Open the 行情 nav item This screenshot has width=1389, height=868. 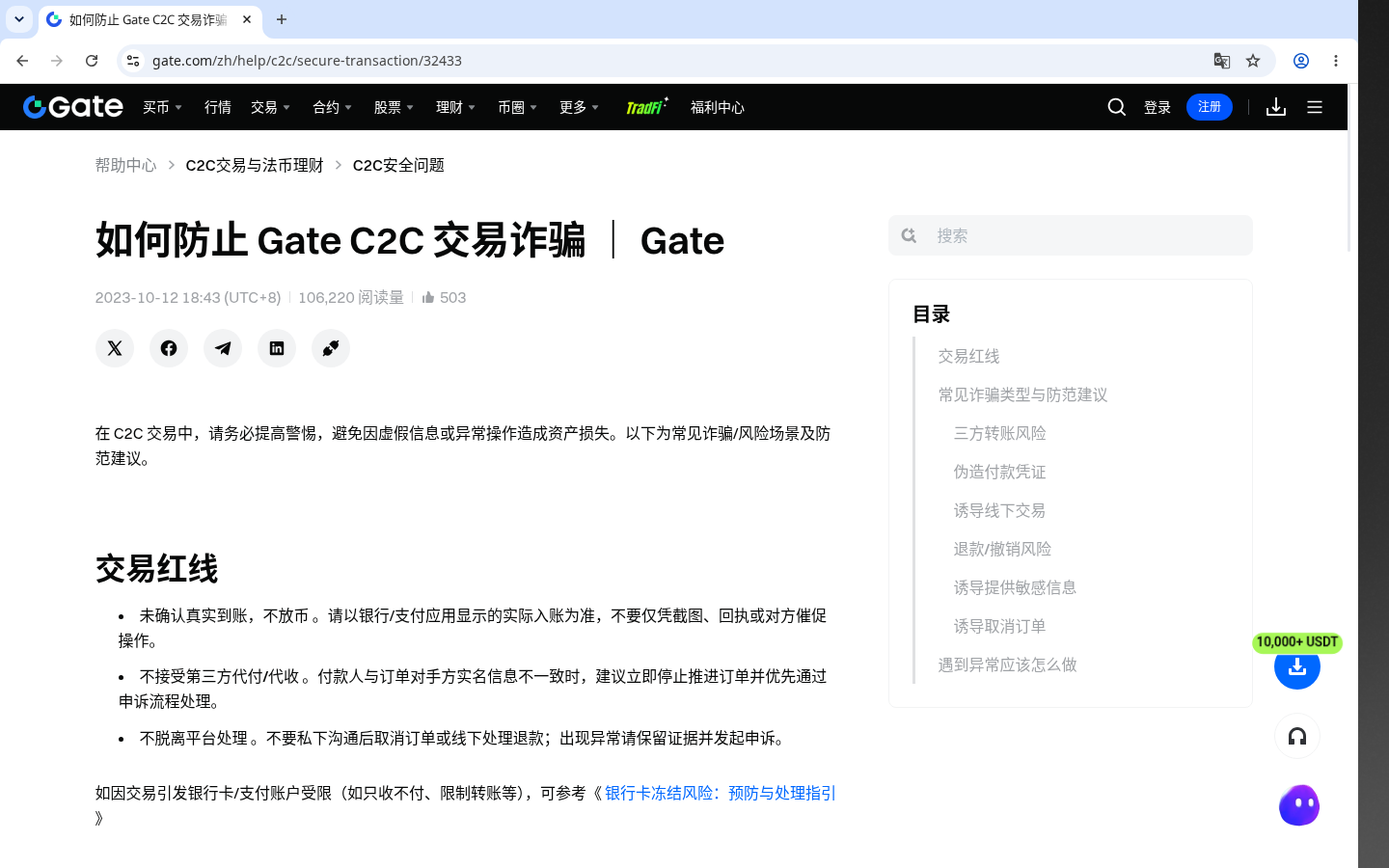tap(218, 107)
